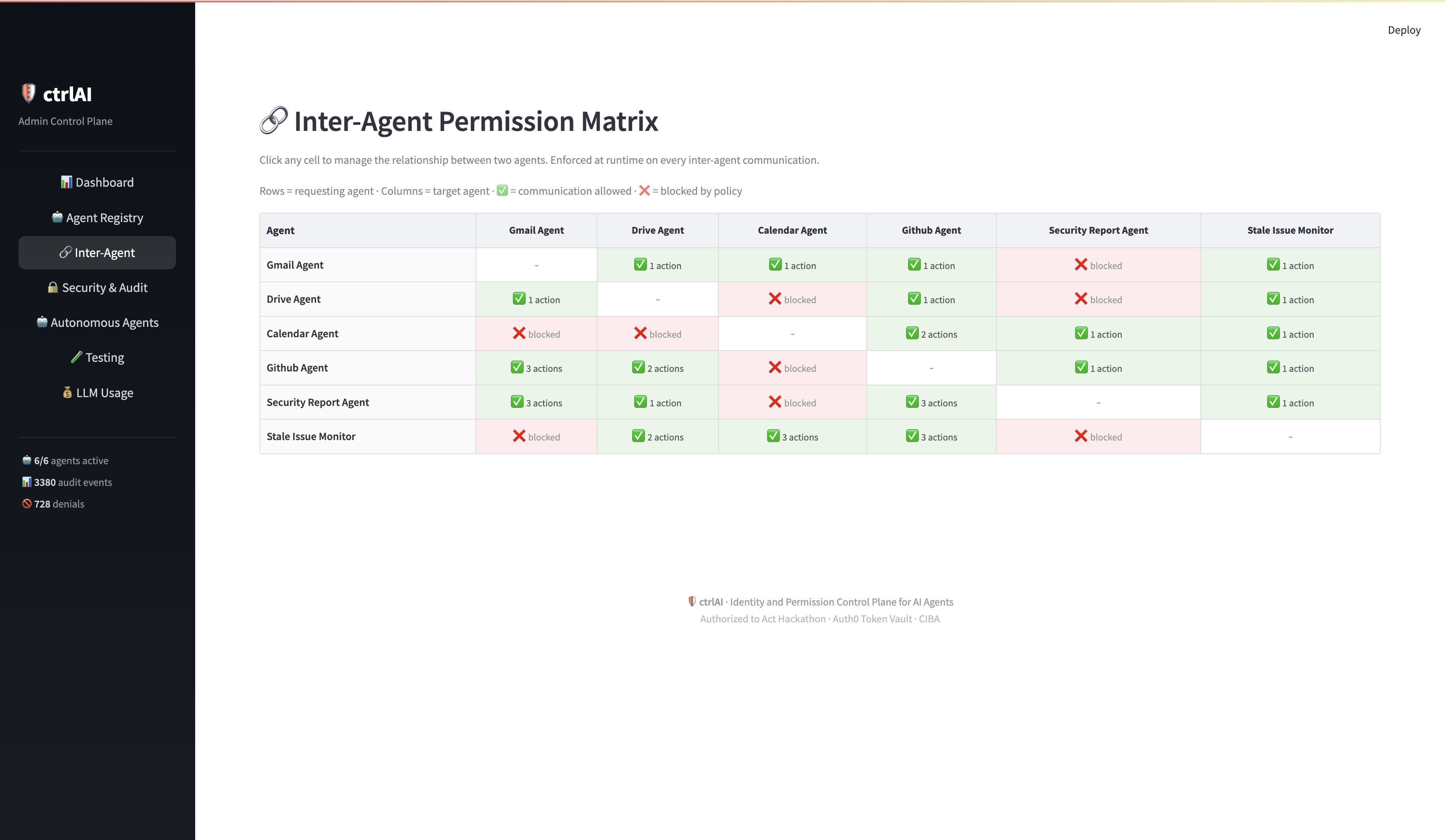Click the padlock icon for Security & Audit
Viewport: 1445px width, 840px height.
tap(53, 287)
